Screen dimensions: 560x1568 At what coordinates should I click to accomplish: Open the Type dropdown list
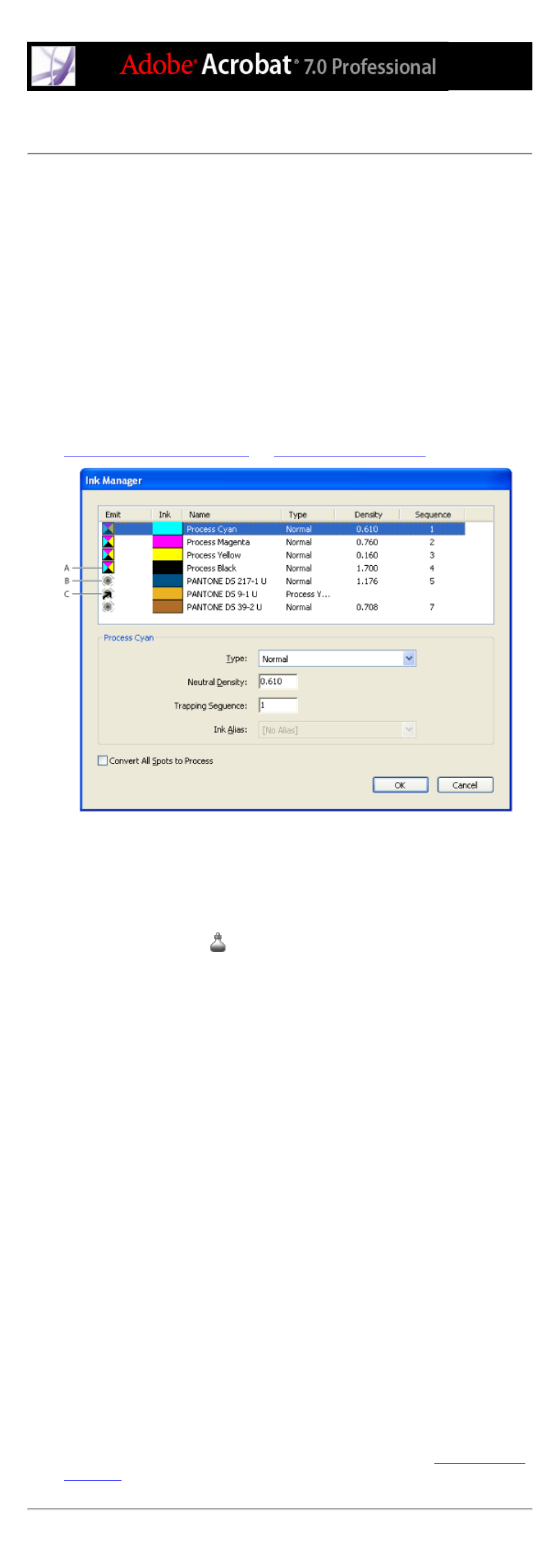(409, 658)
